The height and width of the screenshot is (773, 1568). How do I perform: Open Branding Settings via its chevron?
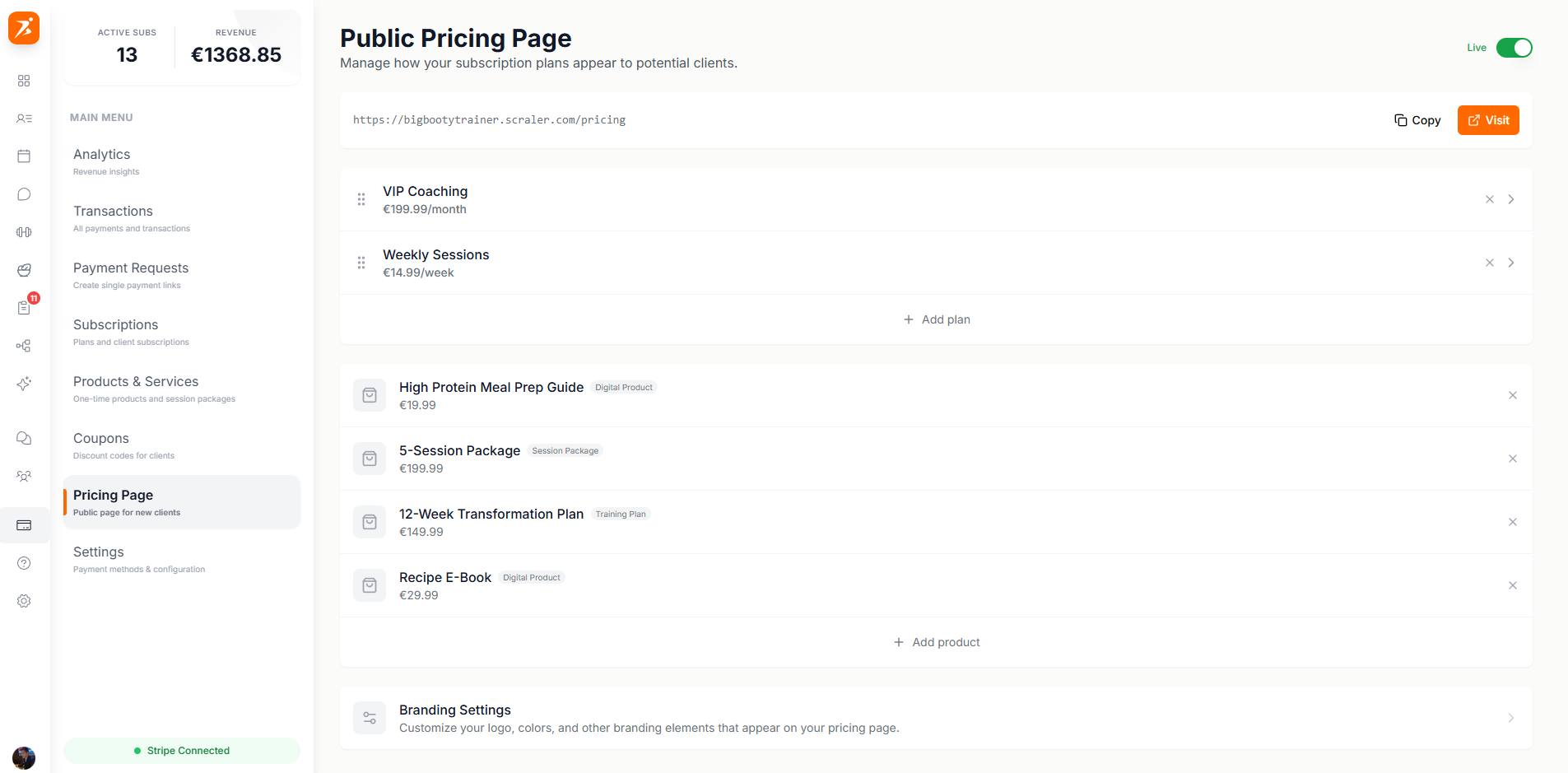coord(1511,718)
